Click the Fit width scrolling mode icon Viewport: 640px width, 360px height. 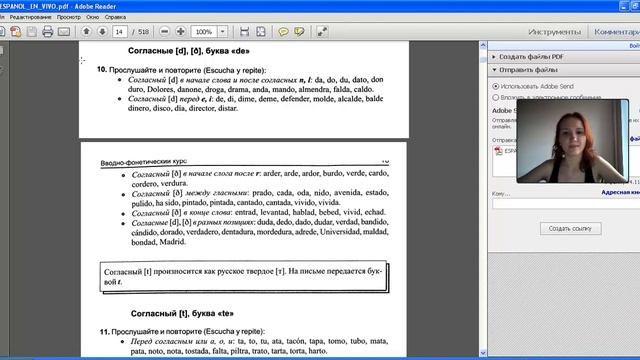tap(244, 32)
